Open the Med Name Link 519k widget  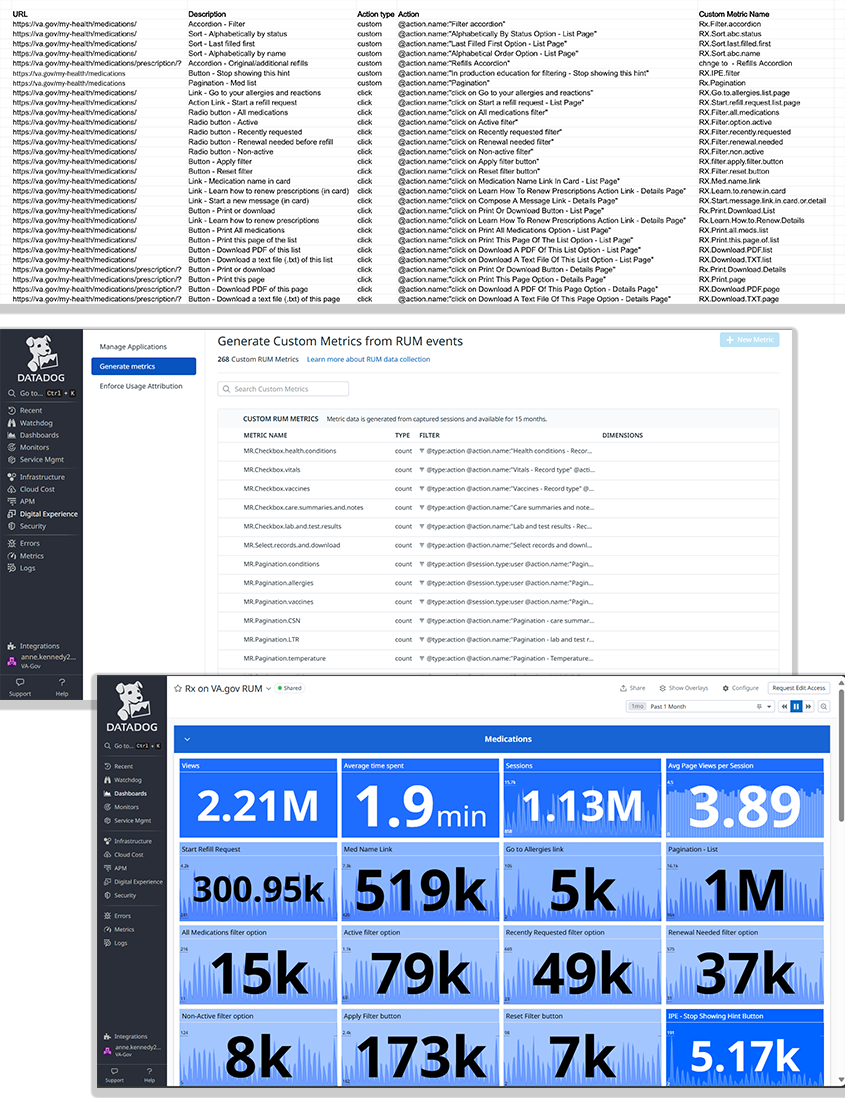(x=420, y=882)
